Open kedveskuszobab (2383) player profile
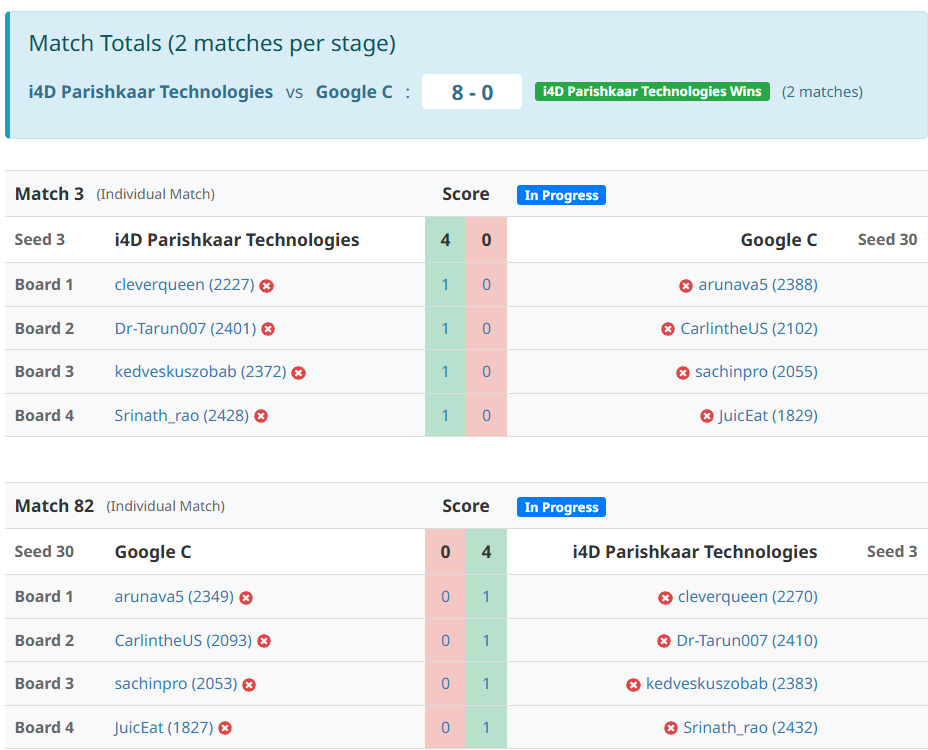The image size is (928, 750). coord(731,684)
